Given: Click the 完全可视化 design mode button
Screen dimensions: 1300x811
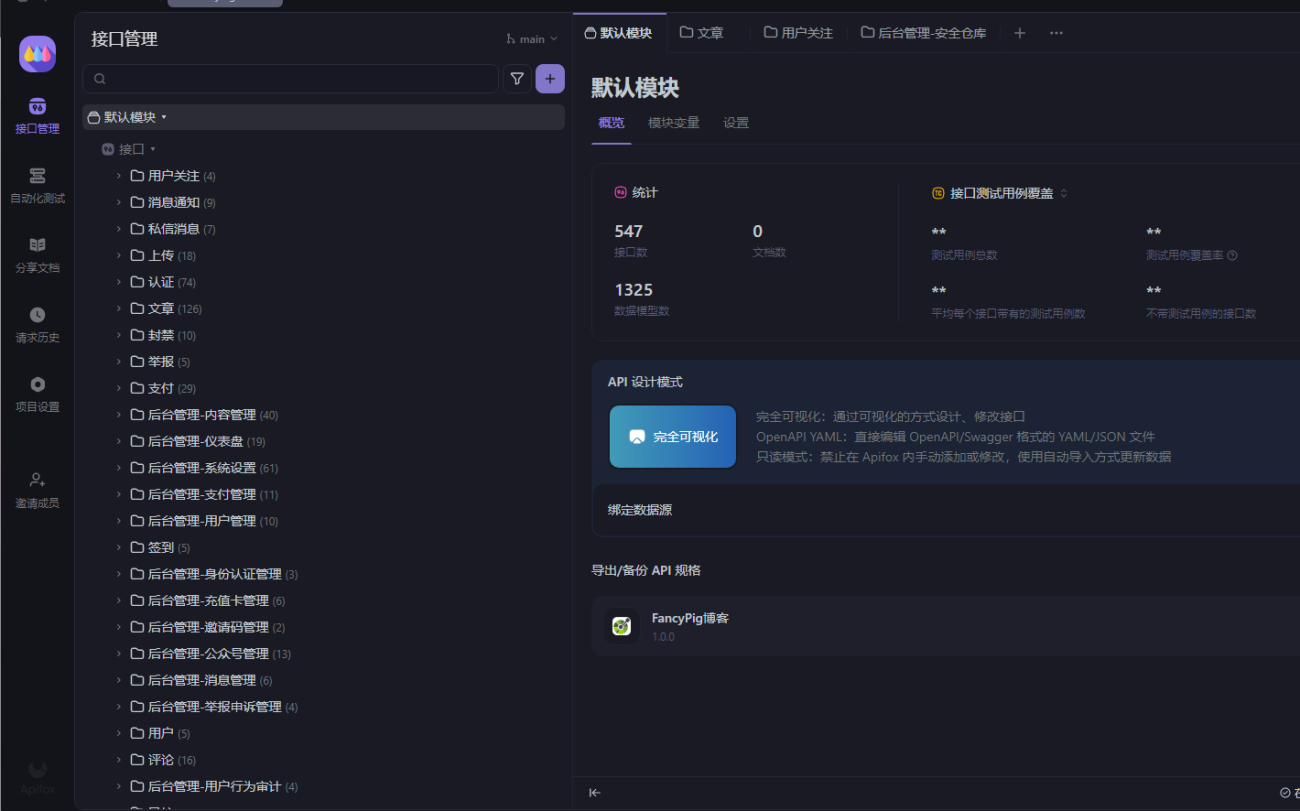Looking at the screenshot, I should (x=673, y=437).
